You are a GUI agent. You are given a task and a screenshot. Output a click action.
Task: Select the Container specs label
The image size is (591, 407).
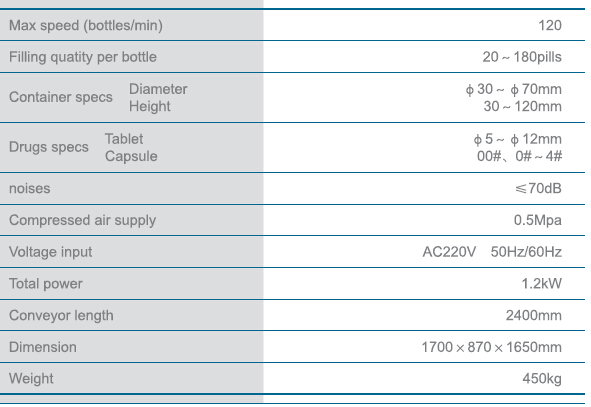(x=61, y=97)
